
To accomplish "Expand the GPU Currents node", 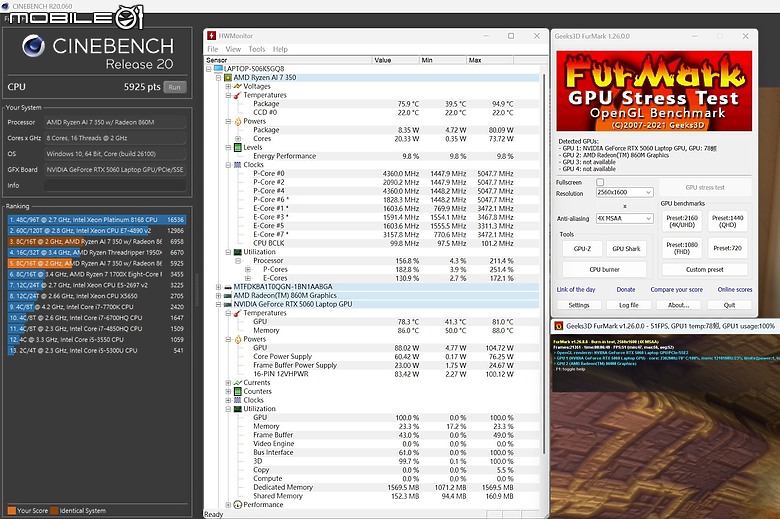I will 228,383.
